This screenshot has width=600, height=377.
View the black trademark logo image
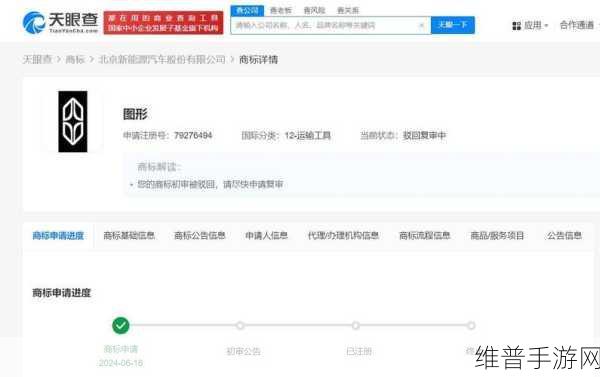point(73,121)
